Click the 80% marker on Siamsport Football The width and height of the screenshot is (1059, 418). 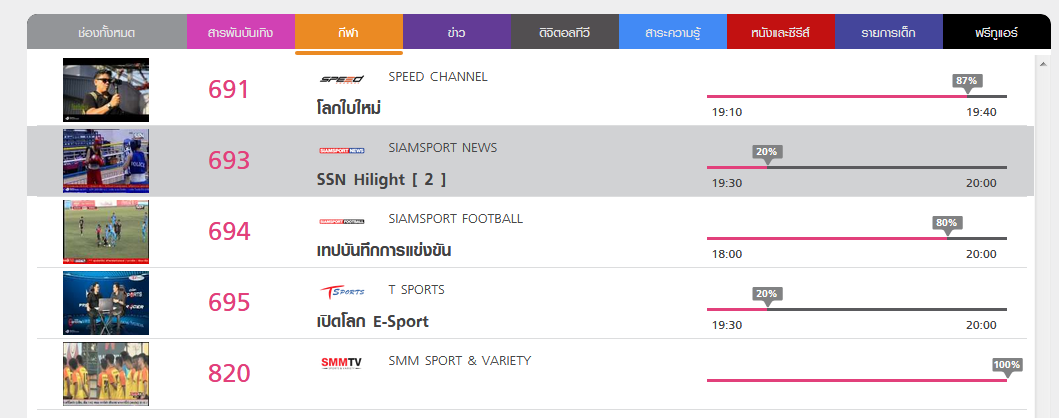point(946,223)
